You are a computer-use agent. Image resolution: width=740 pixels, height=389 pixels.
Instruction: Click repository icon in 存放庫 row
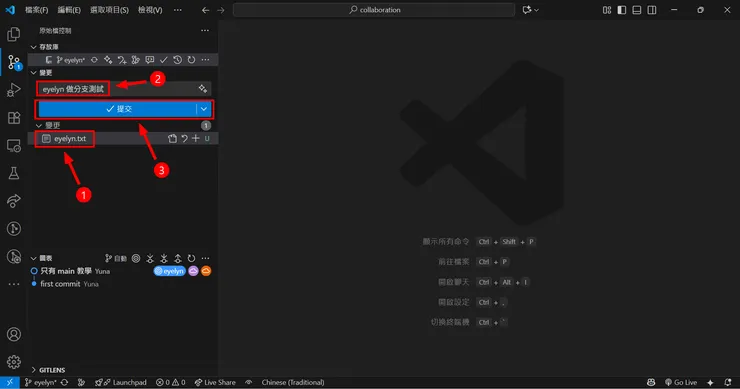[x=49, y=60]
